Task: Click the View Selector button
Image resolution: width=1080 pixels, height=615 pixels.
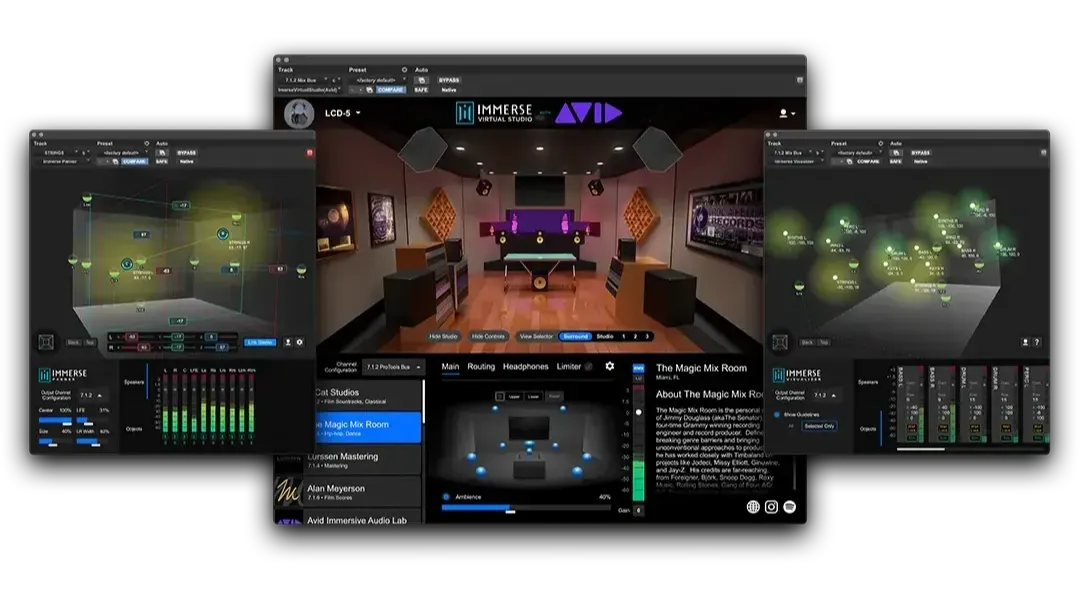Action: (536, 337)
